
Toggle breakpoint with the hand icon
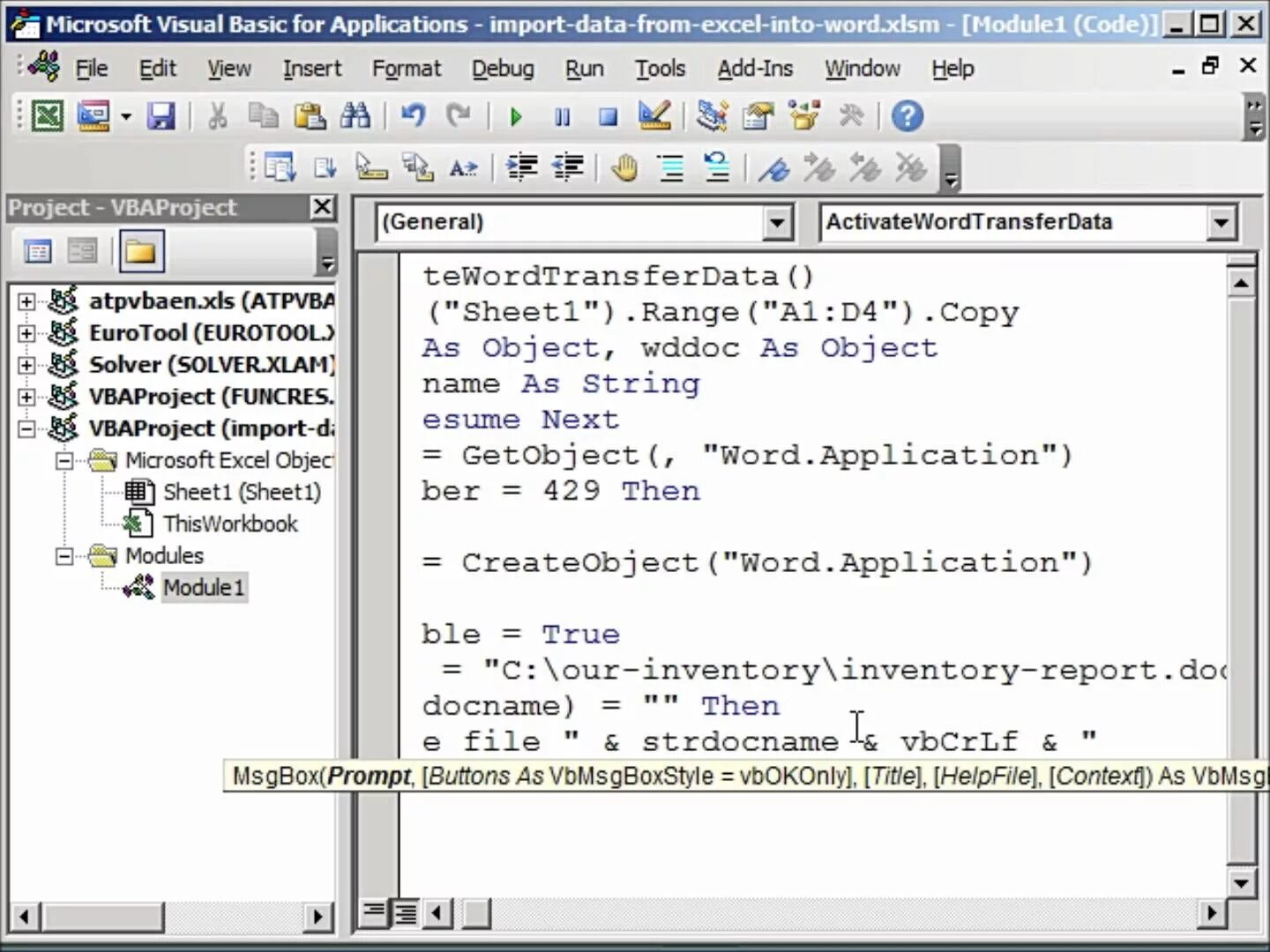pos(624,167)
